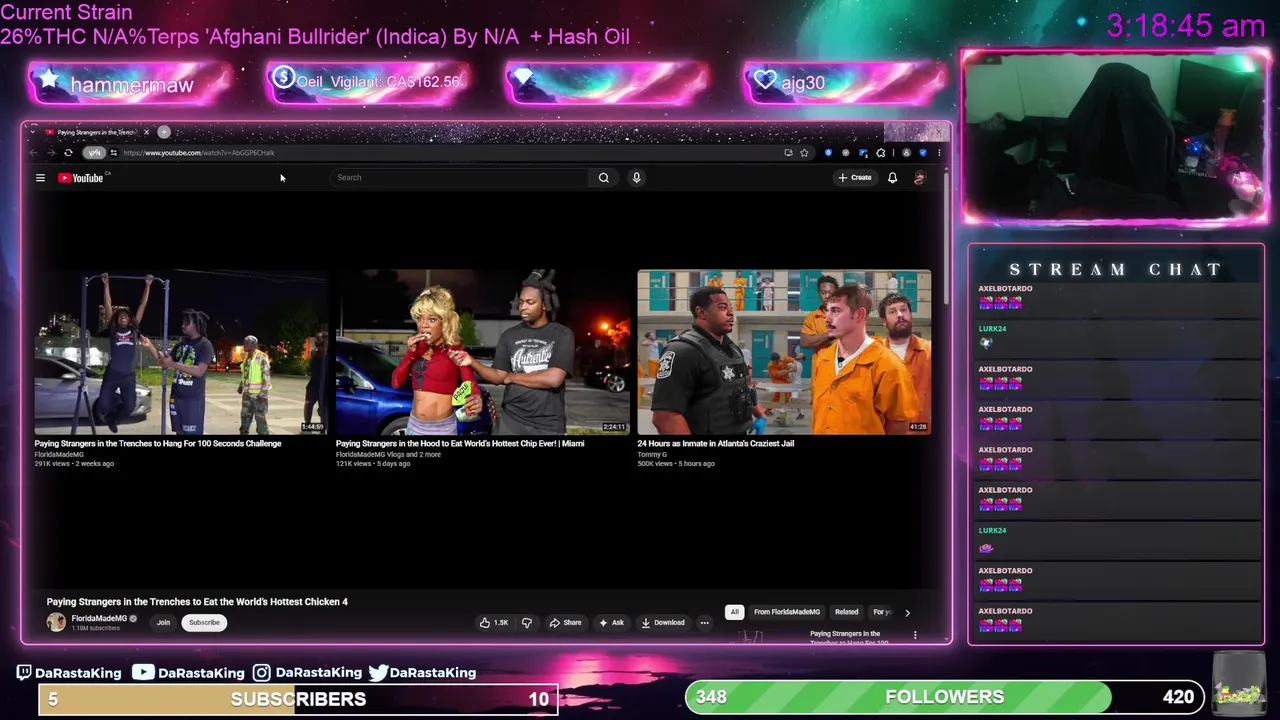Image resolution: width=1280 pixels, height=720 pixels.
Task: Click the Create button
Action: [x=855, y=178]
